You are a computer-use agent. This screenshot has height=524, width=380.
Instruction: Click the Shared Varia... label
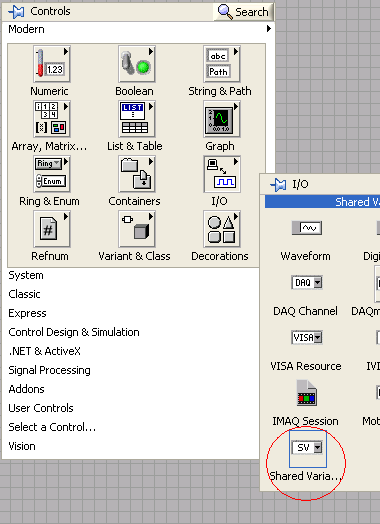pyautogui.click(x=305, y=476)
